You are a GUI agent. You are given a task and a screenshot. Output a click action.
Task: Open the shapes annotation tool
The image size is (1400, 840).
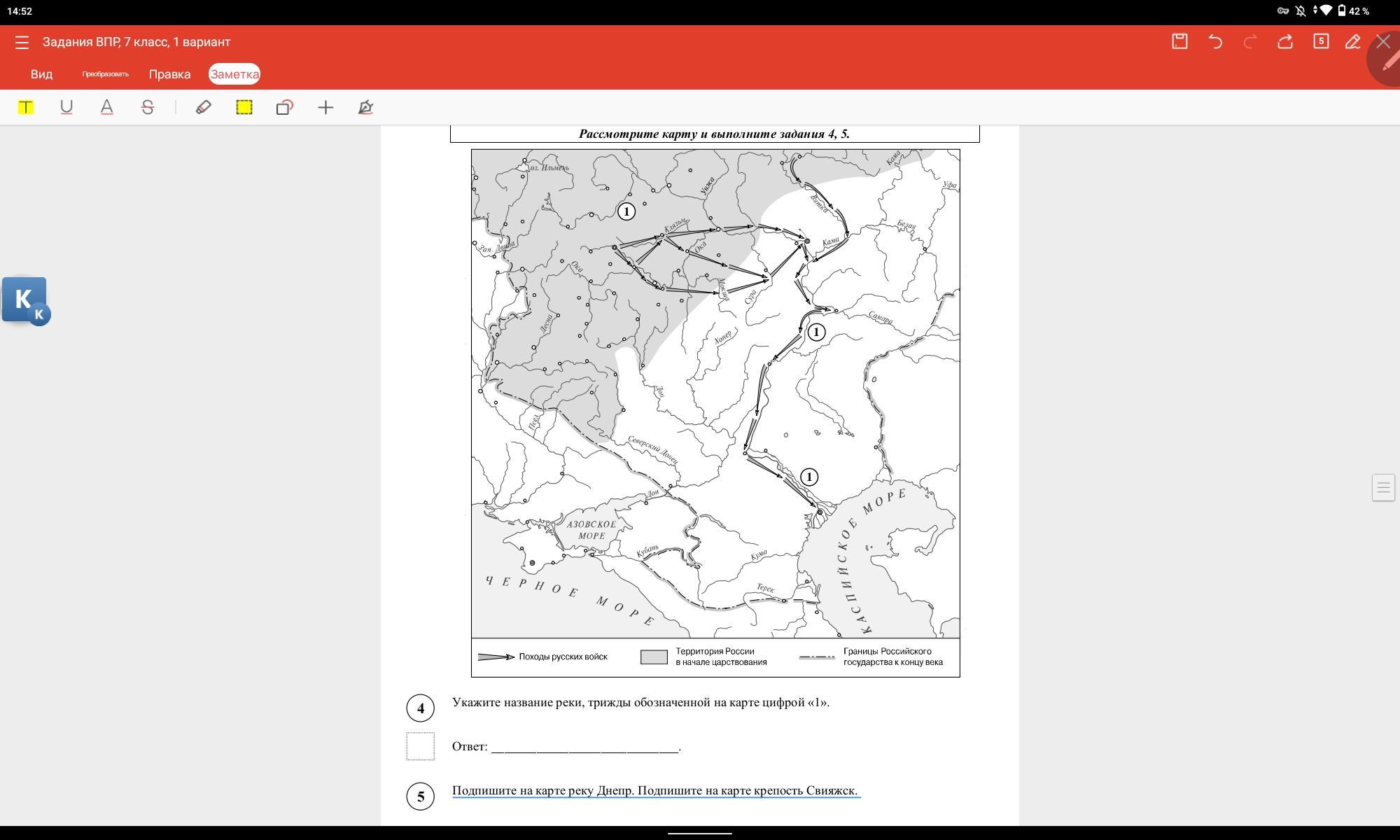[x=284, y=107]
